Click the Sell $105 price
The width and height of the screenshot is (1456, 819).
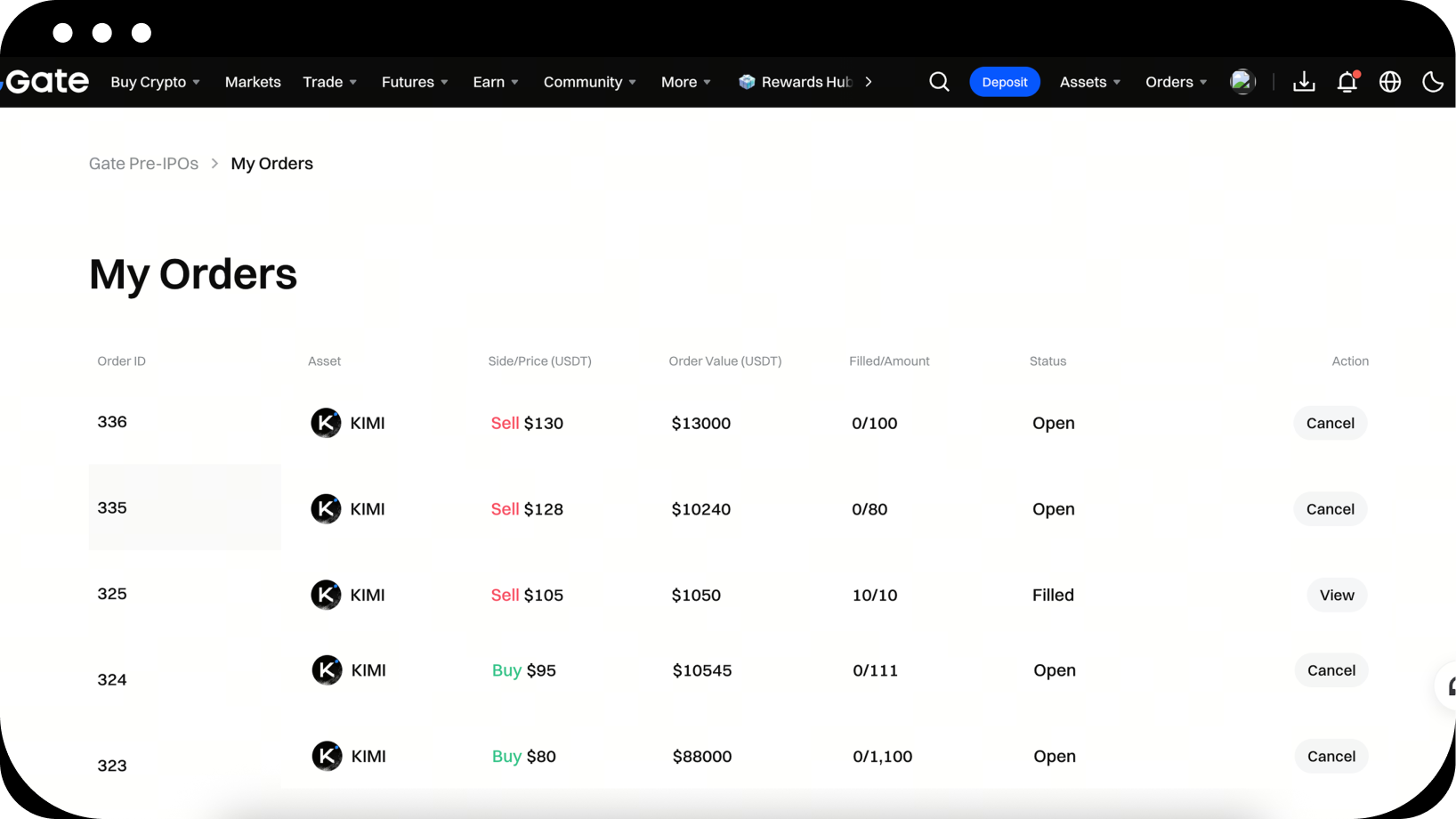(x=527, y=595)
